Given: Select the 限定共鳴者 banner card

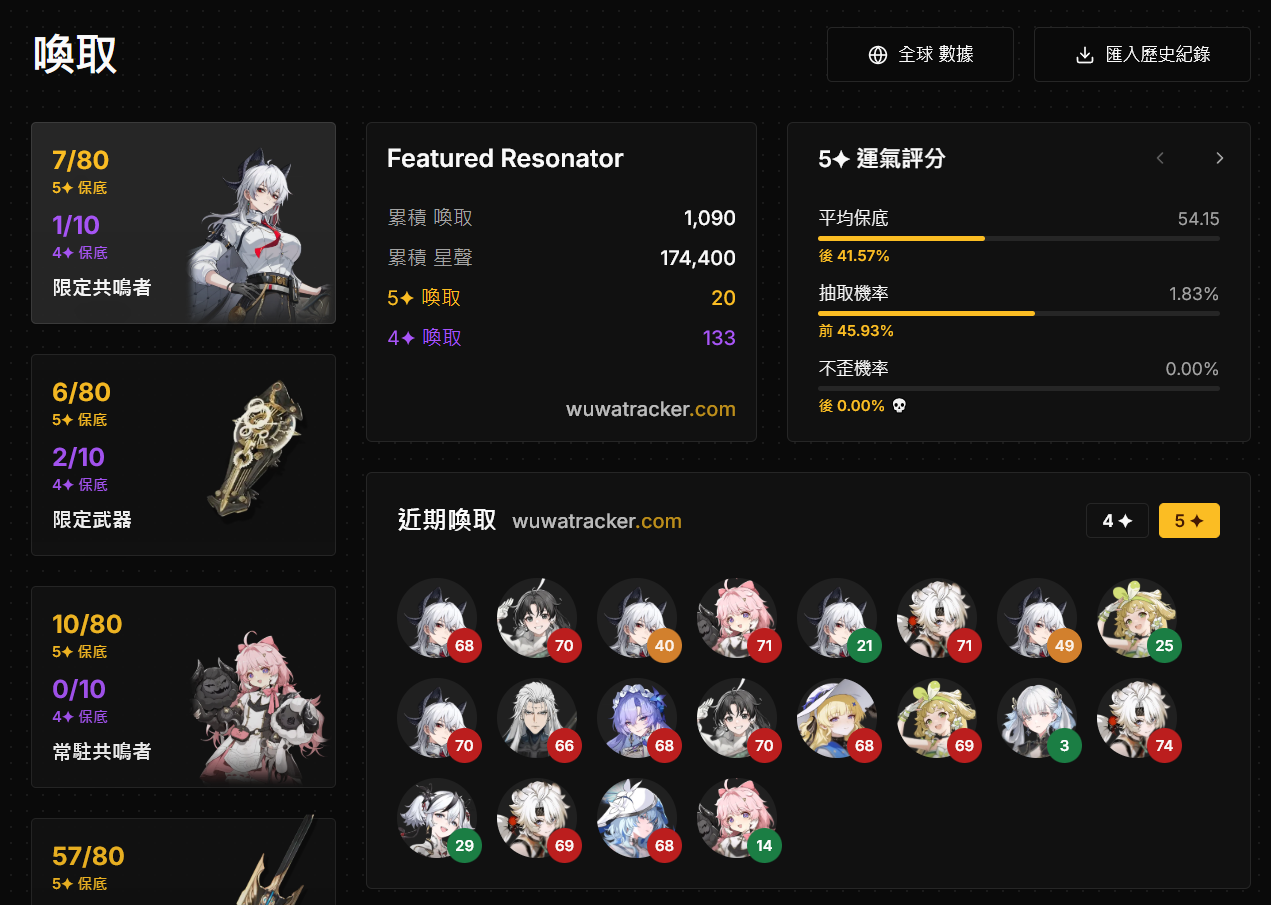Looking at the screenshot, I should coord(183,223).
